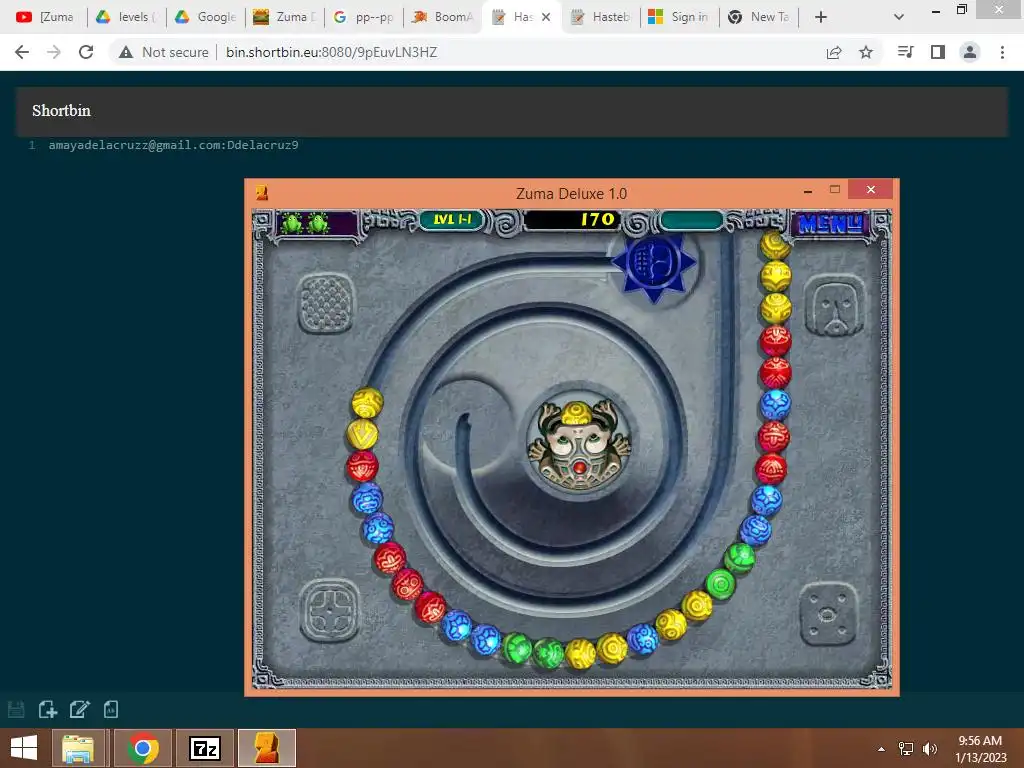Toggle the browser side panel
Image resolution: width=1024 pixels, height=768 pixels.
pos(938,52)
